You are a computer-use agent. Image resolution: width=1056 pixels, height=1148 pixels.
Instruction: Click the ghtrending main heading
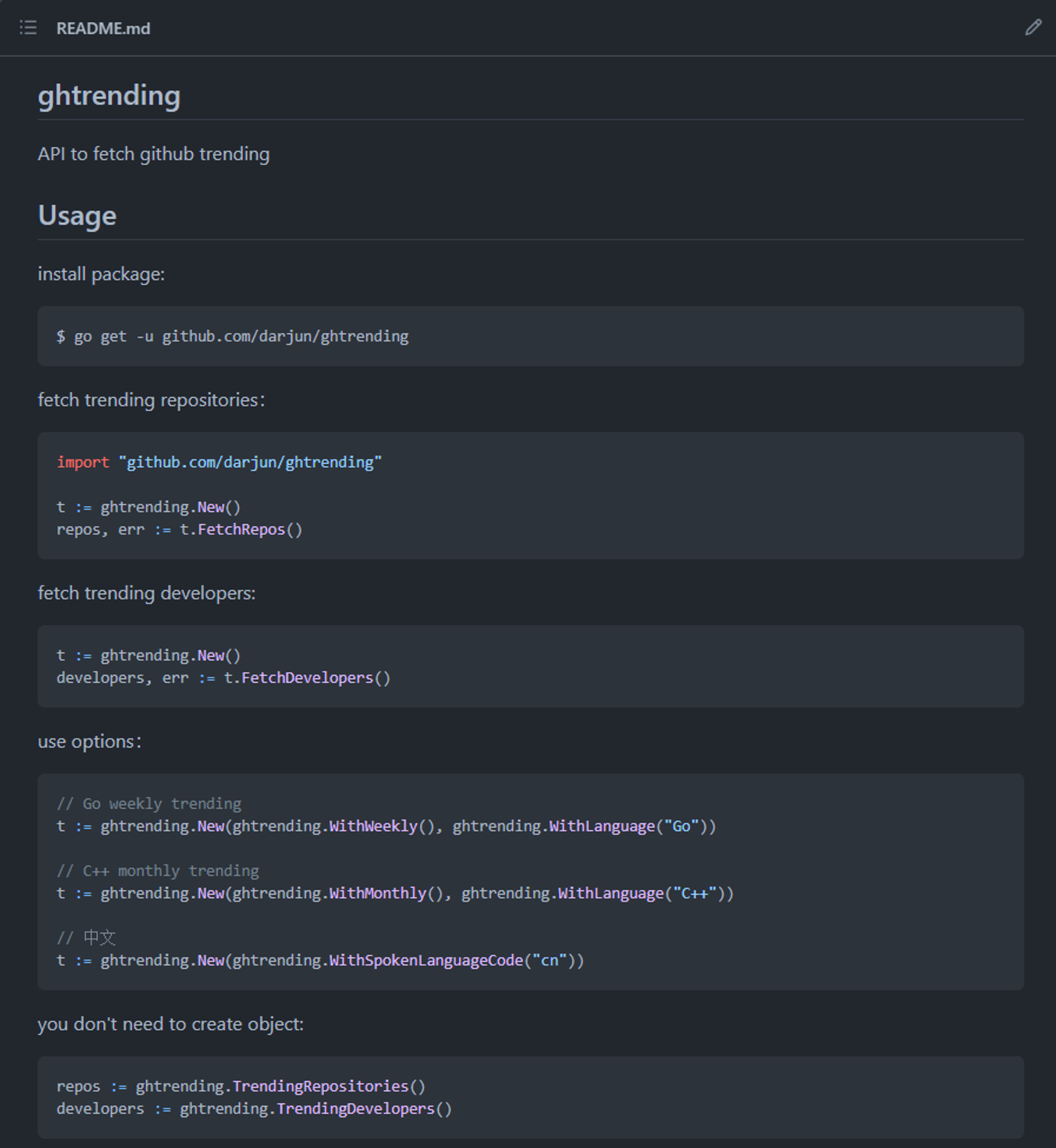click(x=109, y=95)
